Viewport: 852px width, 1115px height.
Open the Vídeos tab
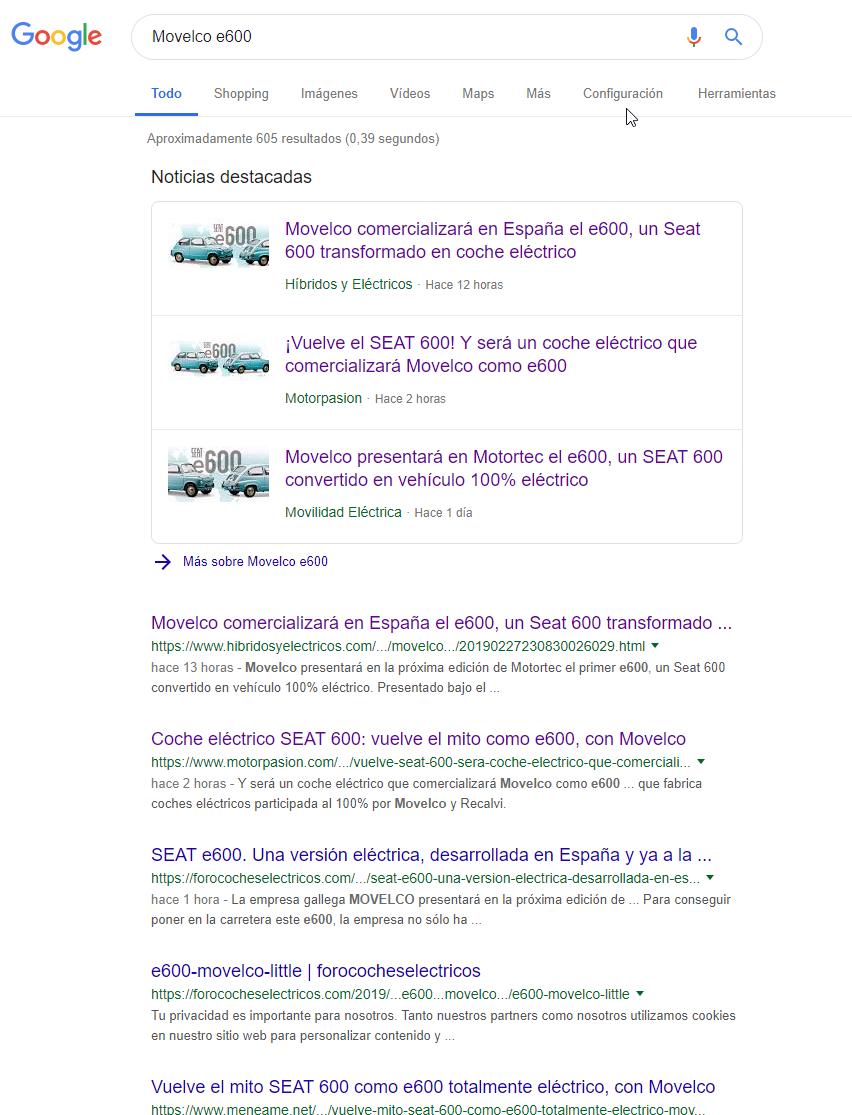[x=410, y=93]
